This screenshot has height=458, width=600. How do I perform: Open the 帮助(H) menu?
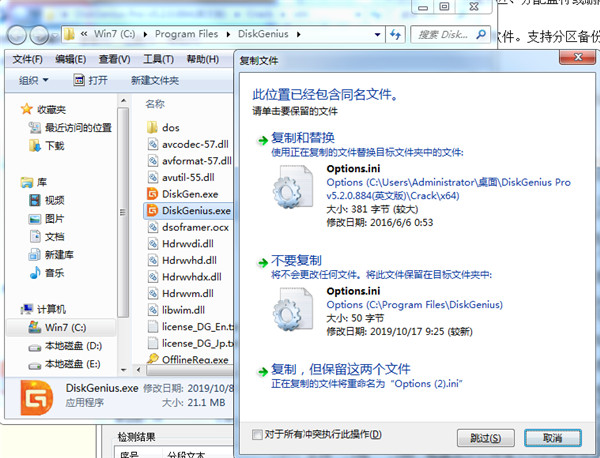coord(202,59)
